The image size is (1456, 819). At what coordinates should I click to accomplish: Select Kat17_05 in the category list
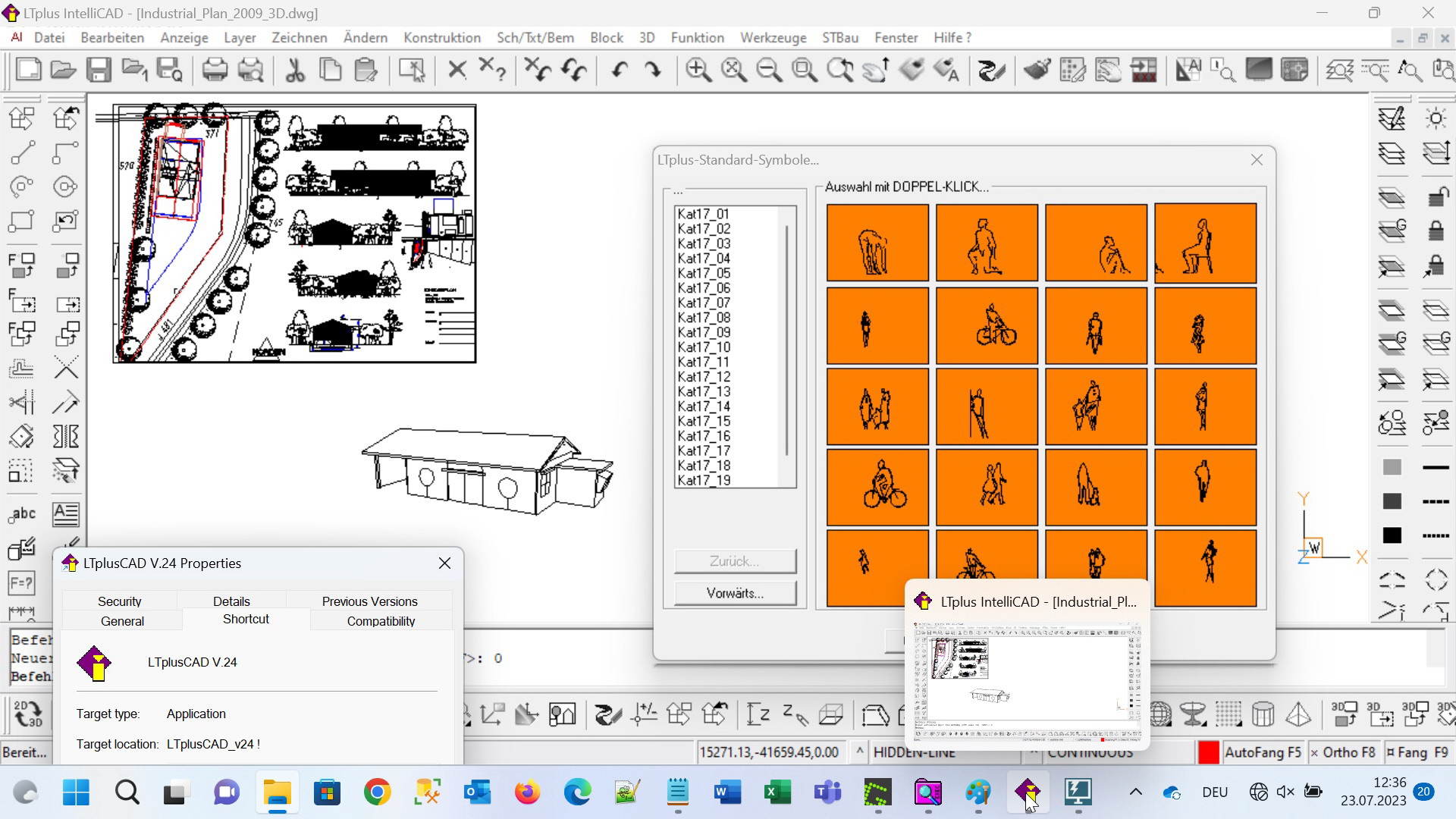(x=704, y=273)
